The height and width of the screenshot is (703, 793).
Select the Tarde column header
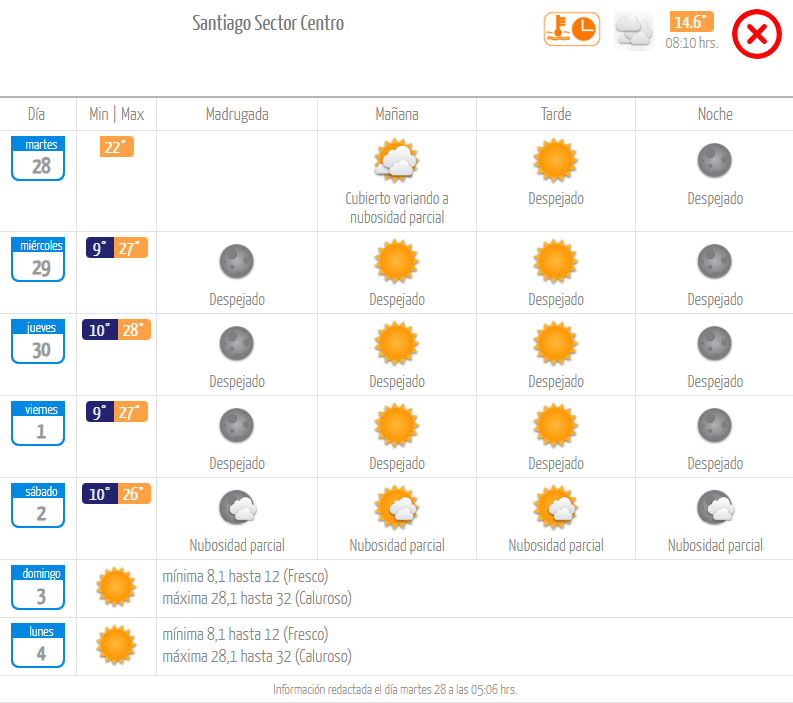coord(556,114)
